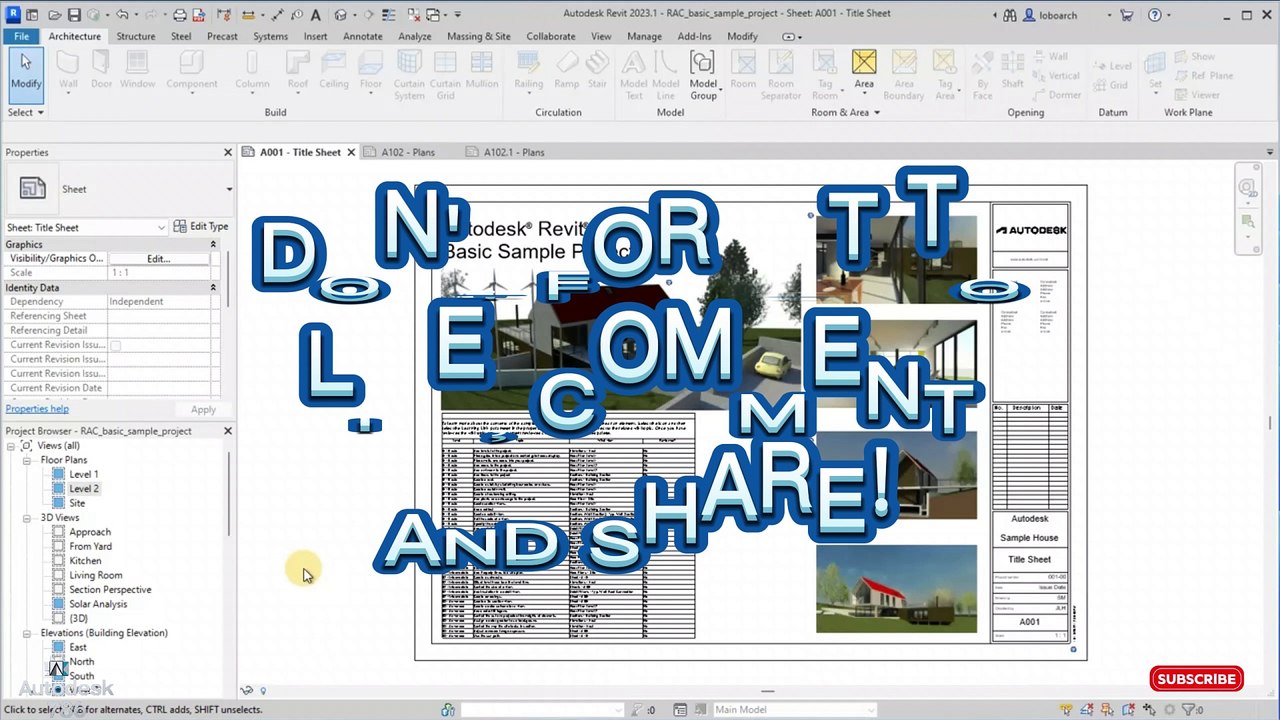This screenshot has width=1280, height=720.
Task: Switch to the Collaborate ribbon tab
Action: pyautogui.click(x=551, y=36)
